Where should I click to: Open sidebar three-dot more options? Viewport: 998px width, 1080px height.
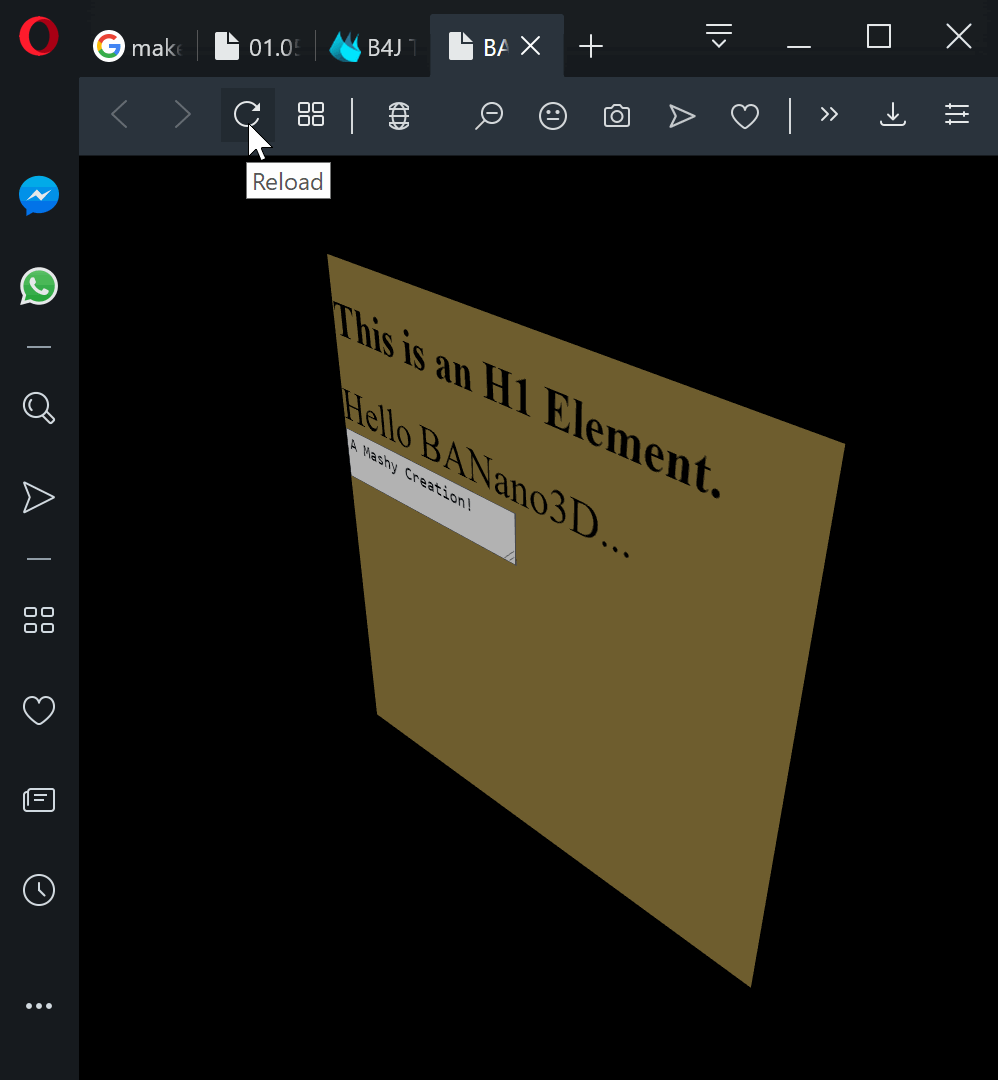click(x=39, y=1006)
